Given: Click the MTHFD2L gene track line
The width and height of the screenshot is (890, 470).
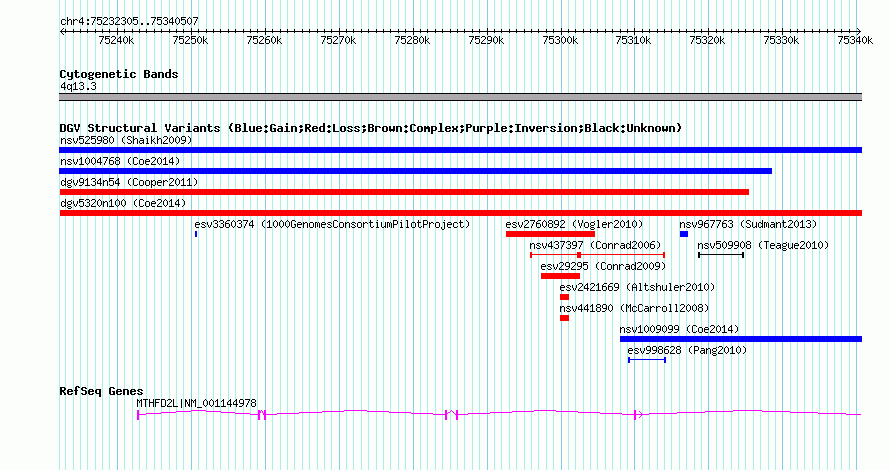Looking at the screenshot, I should (x=499, y=414).
